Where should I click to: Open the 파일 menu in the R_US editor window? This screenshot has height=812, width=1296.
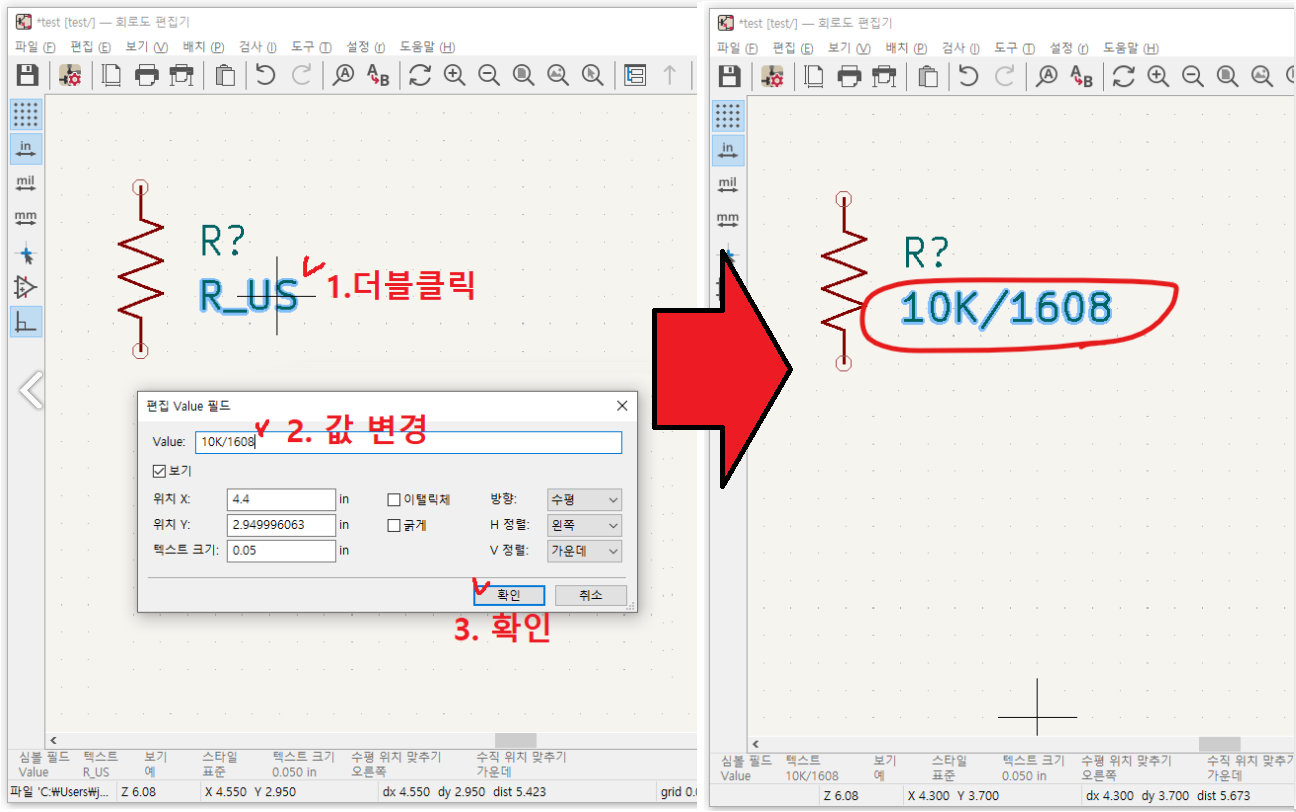35,47
